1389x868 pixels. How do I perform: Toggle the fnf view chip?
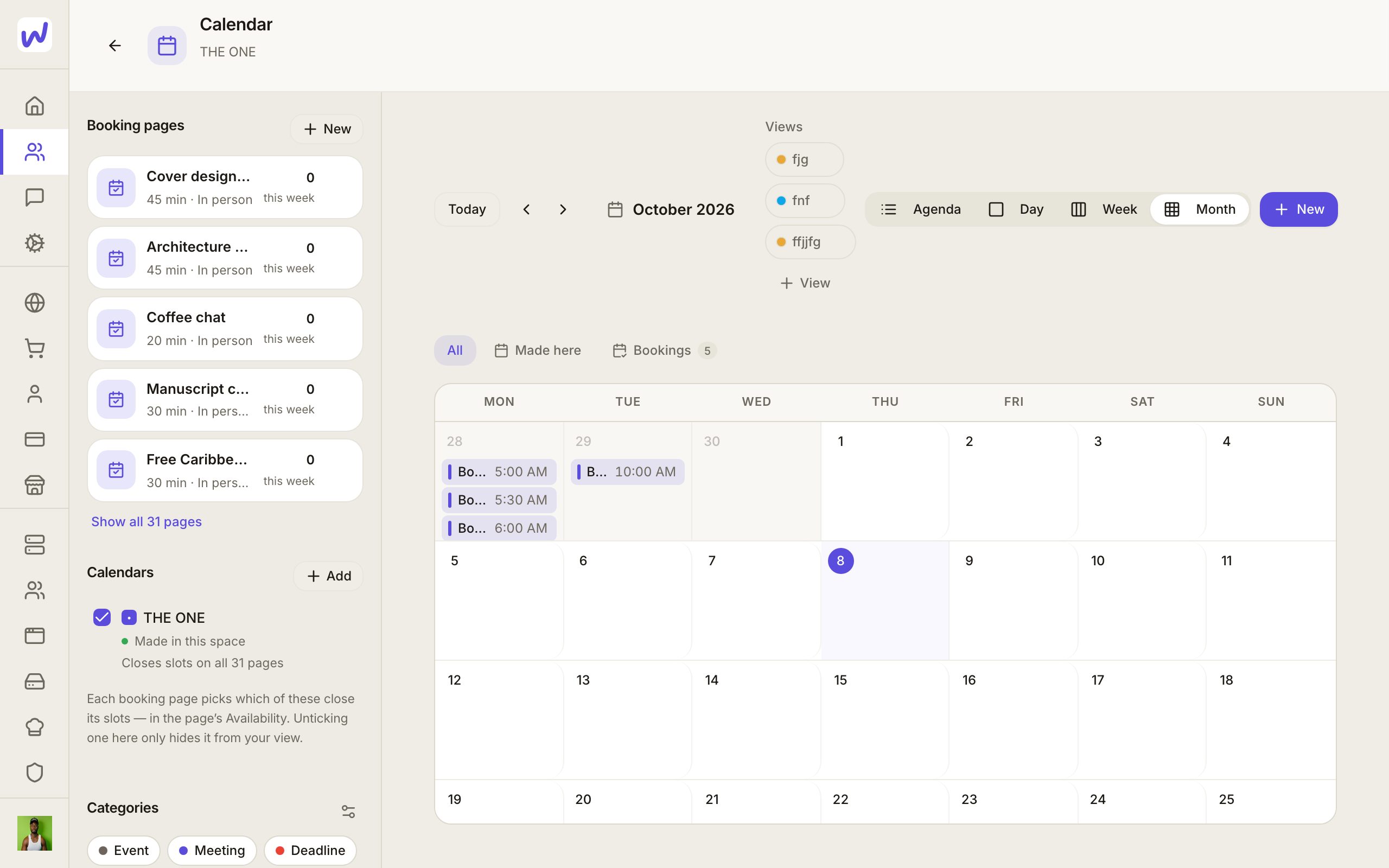click(x=805, y=201)
